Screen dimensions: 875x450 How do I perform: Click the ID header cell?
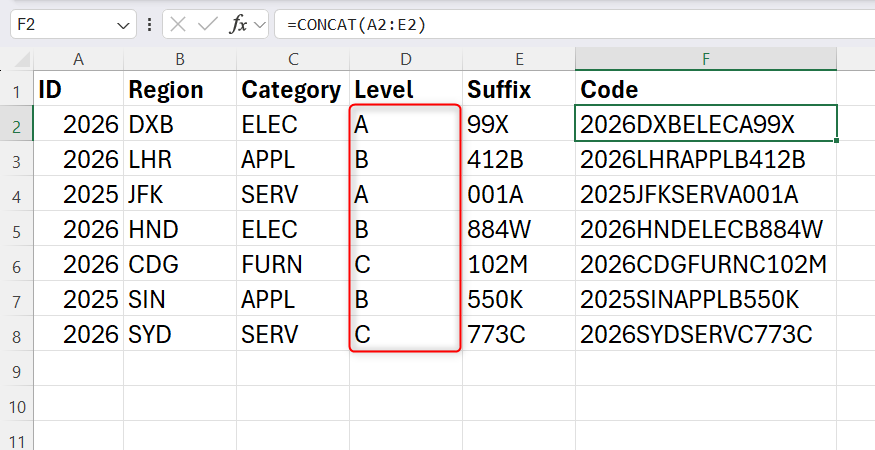coord(79,89)
